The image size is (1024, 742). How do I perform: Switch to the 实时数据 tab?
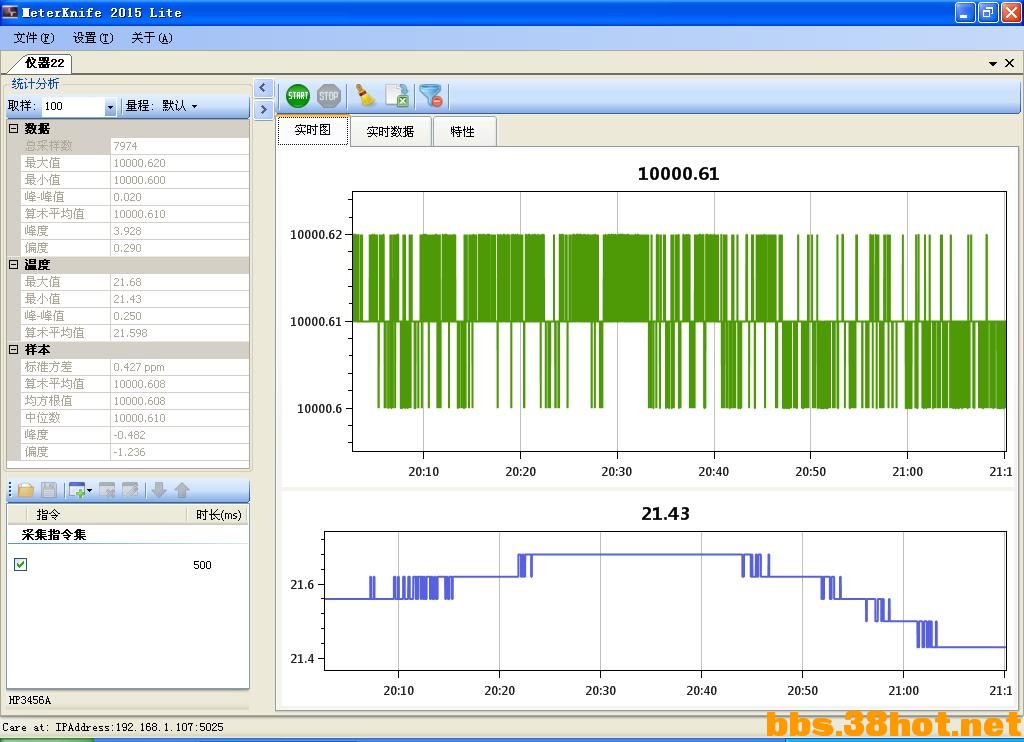click(x=390, y=131)
